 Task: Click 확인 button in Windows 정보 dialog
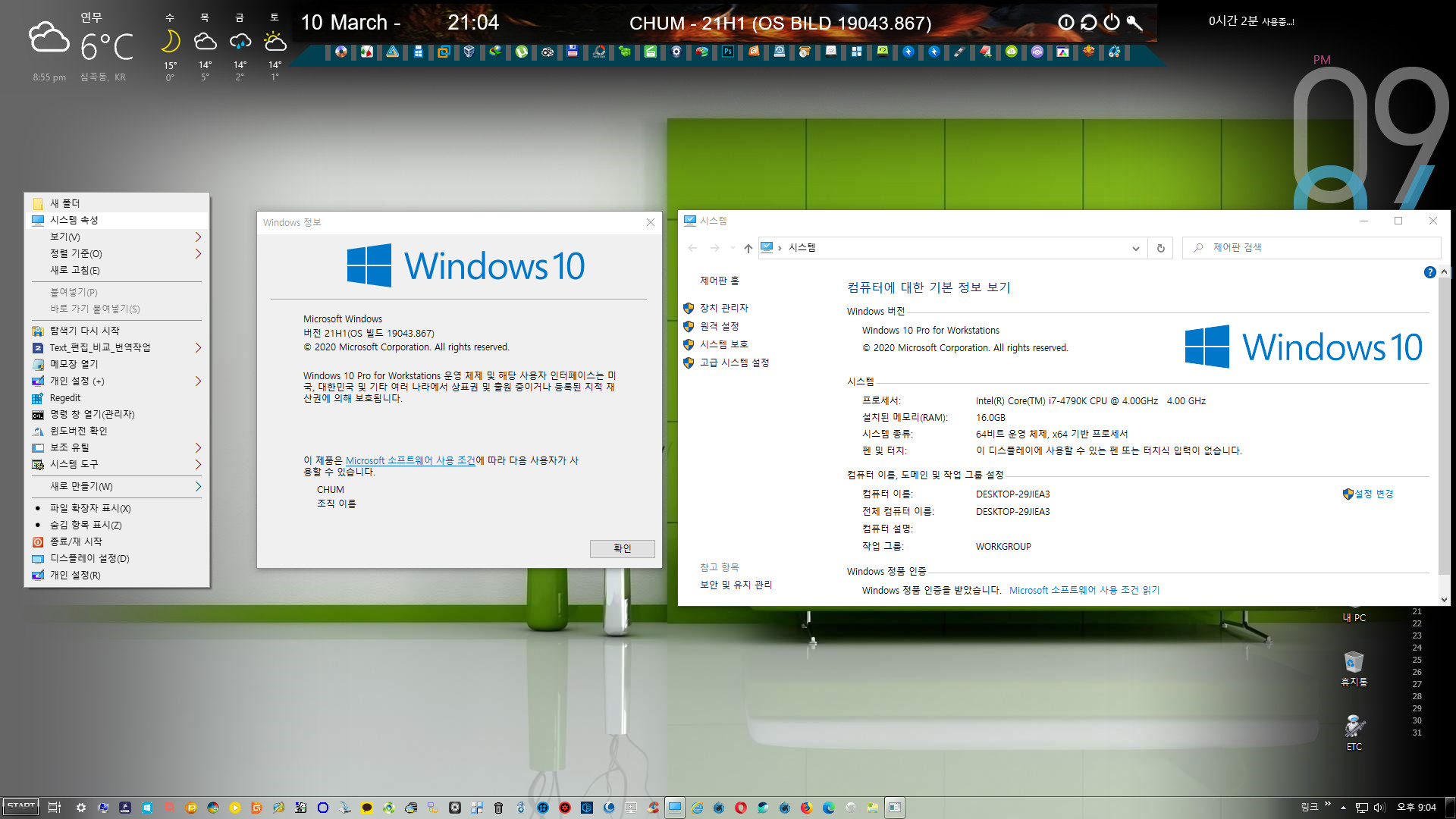pyautogui.click(x=622, y=548)
